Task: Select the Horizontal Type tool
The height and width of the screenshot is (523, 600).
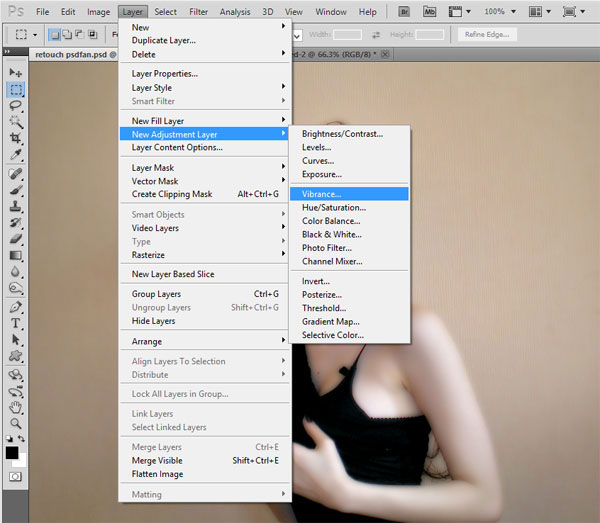Action: (15, 323)
